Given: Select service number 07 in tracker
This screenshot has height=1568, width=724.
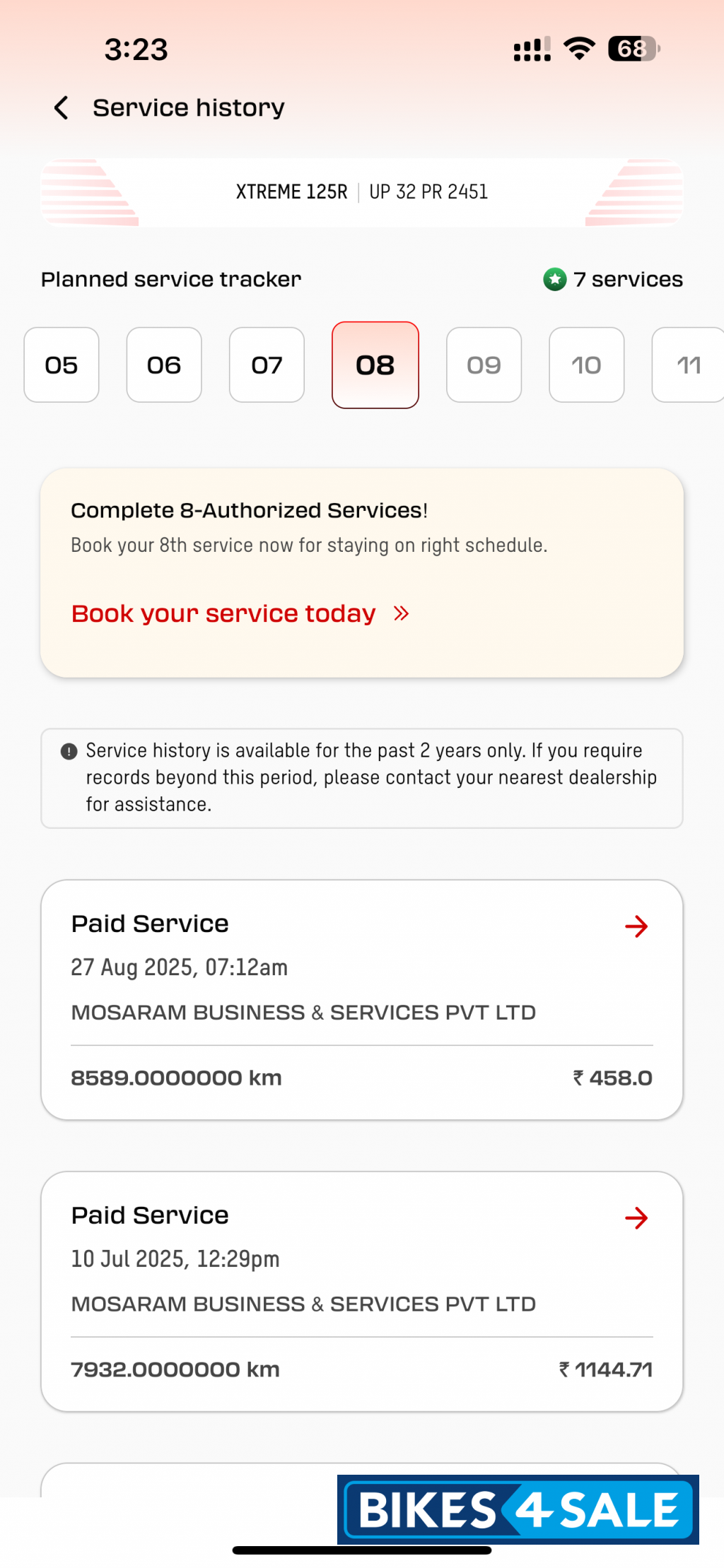Looking at the screenshot, I should pos(267,365).
